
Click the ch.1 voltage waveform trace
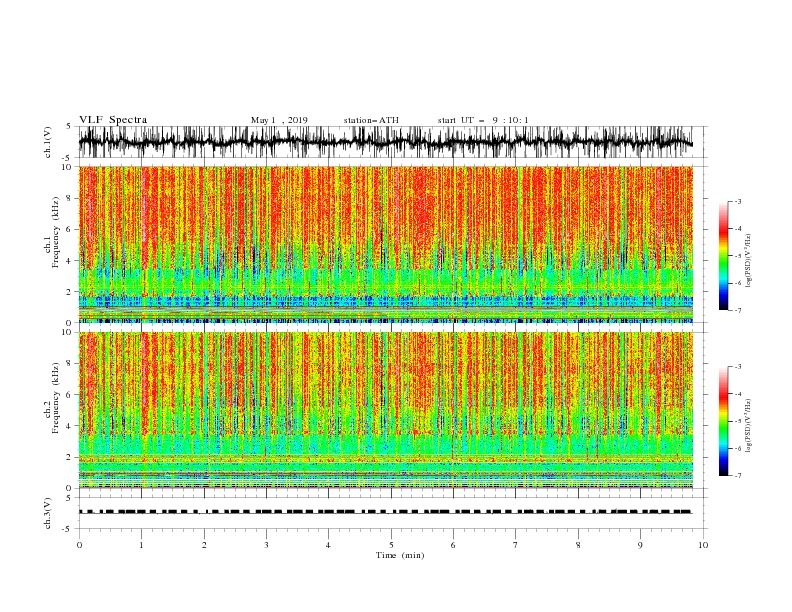tap(385, 142)
